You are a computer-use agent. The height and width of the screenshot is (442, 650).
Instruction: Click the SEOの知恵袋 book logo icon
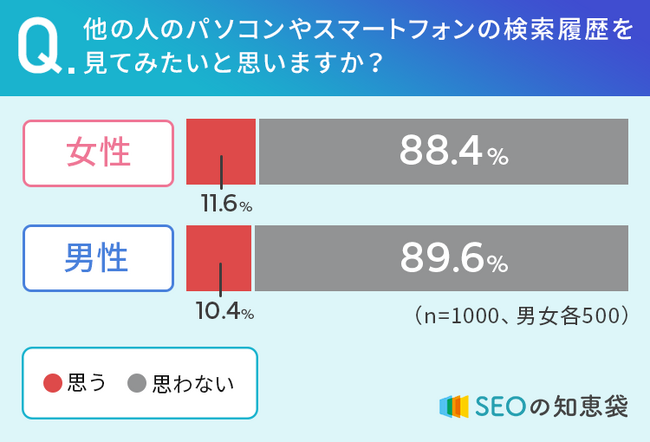454,407
